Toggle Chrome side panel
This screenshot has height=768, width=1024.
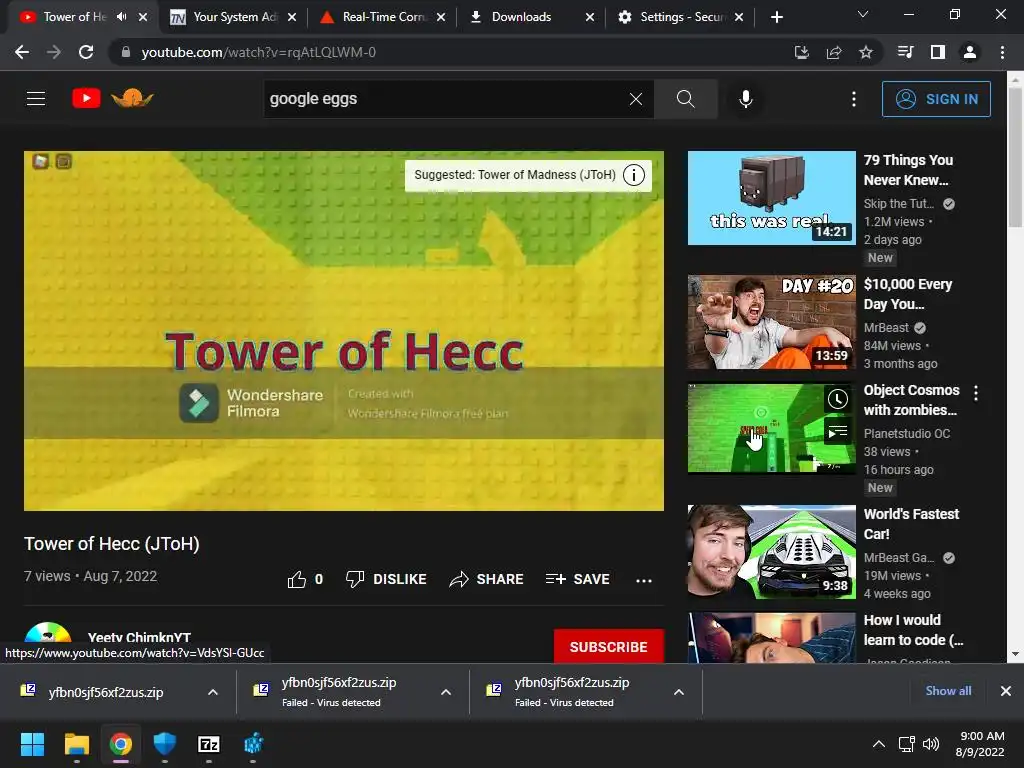pos(938,52)
